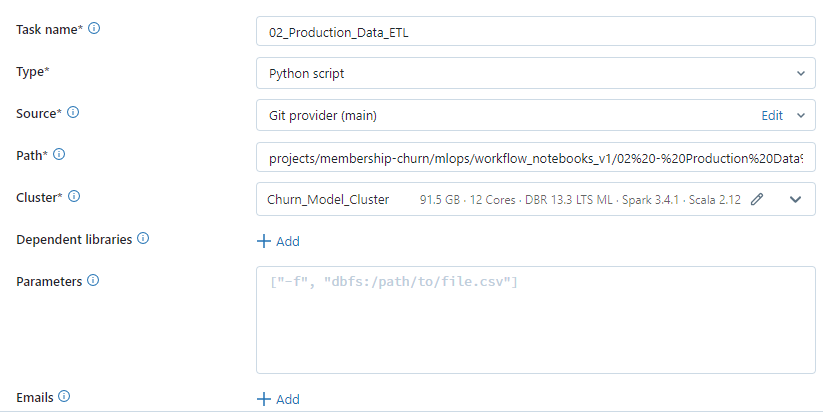
Task: Show the Path field info tooltip icon
Action: pyautogui.click(x=59, y=155)
